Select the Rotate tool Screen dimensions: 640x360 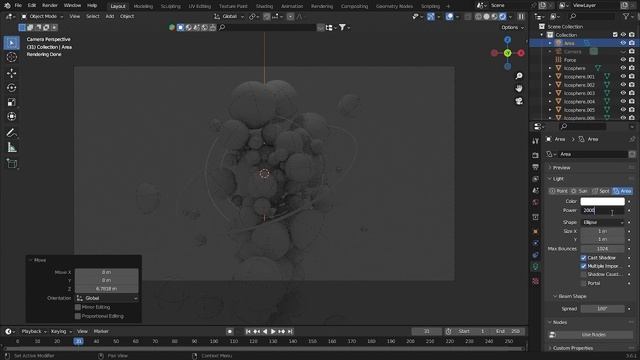[11, 87]
